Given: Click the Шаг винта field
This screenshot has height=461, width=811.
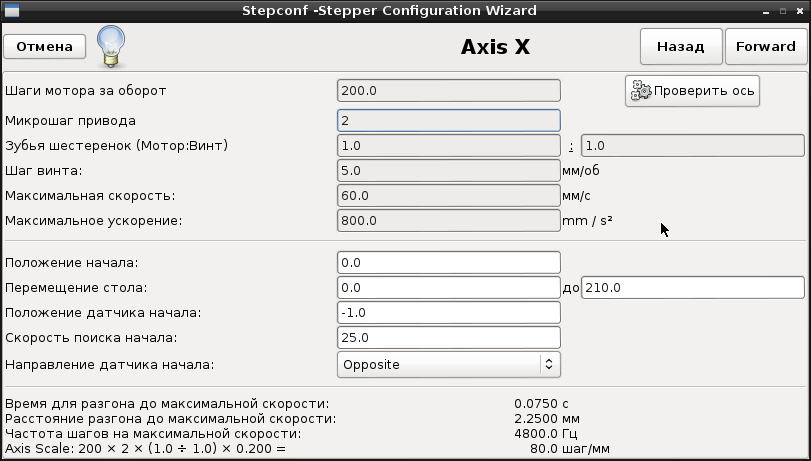Looking at the screenshot, I should (x=448, y=170).
